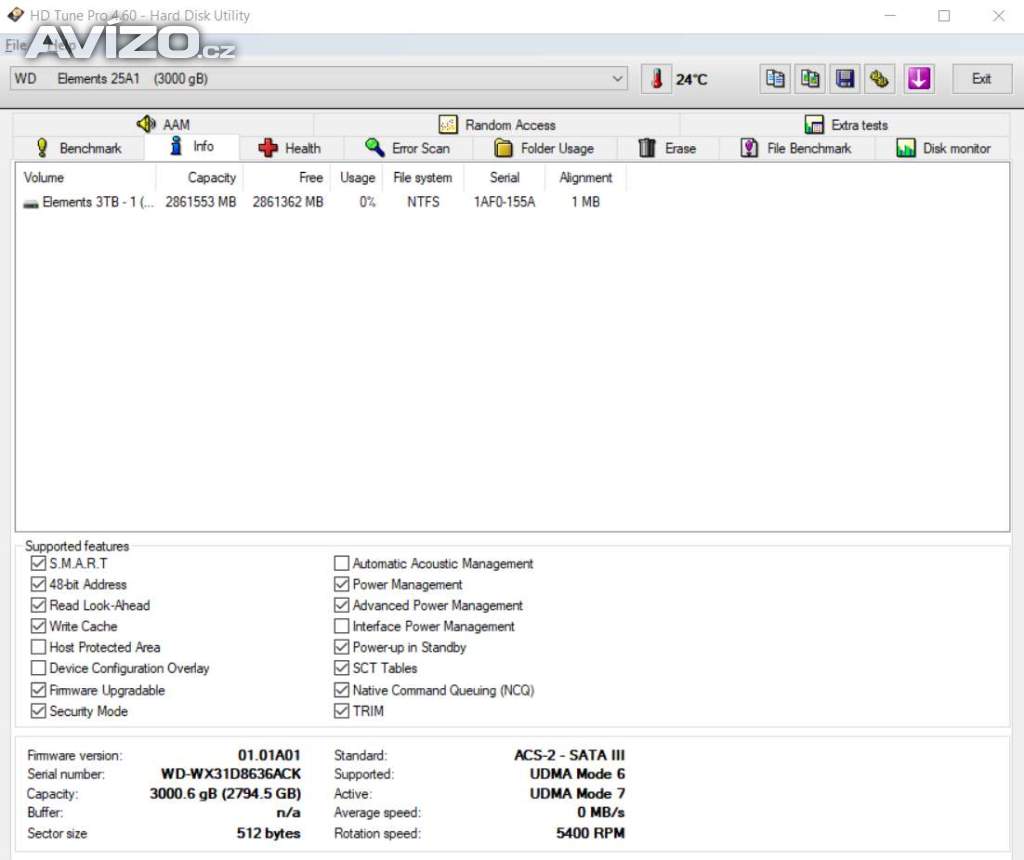Click the purple download arrow icon
The height and width of the screenshot is (860, 1024).
pos(919,79)
